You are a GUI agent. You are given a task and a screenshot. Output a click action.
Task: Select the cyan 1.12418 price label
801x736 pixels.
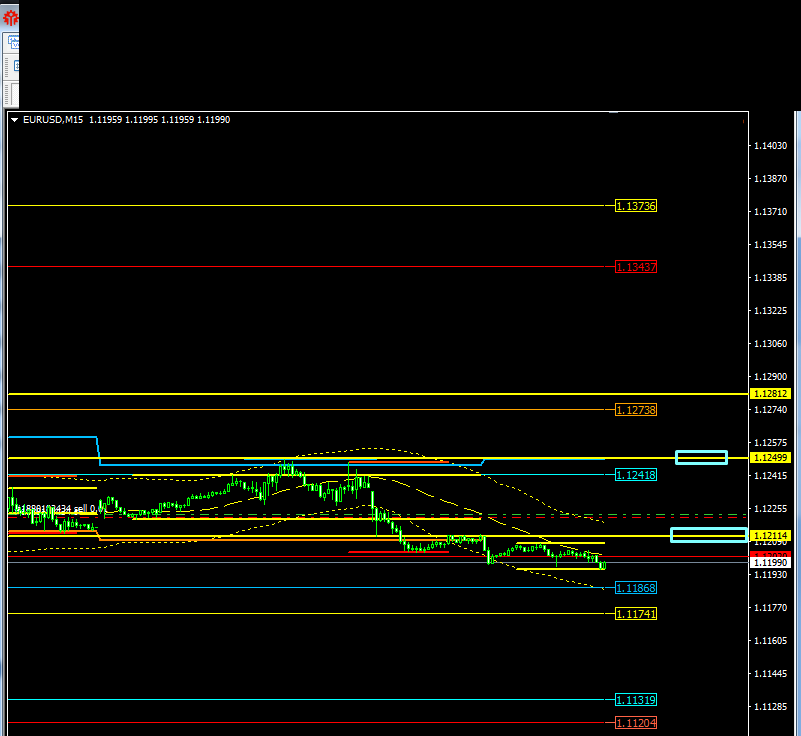(635, 475)
